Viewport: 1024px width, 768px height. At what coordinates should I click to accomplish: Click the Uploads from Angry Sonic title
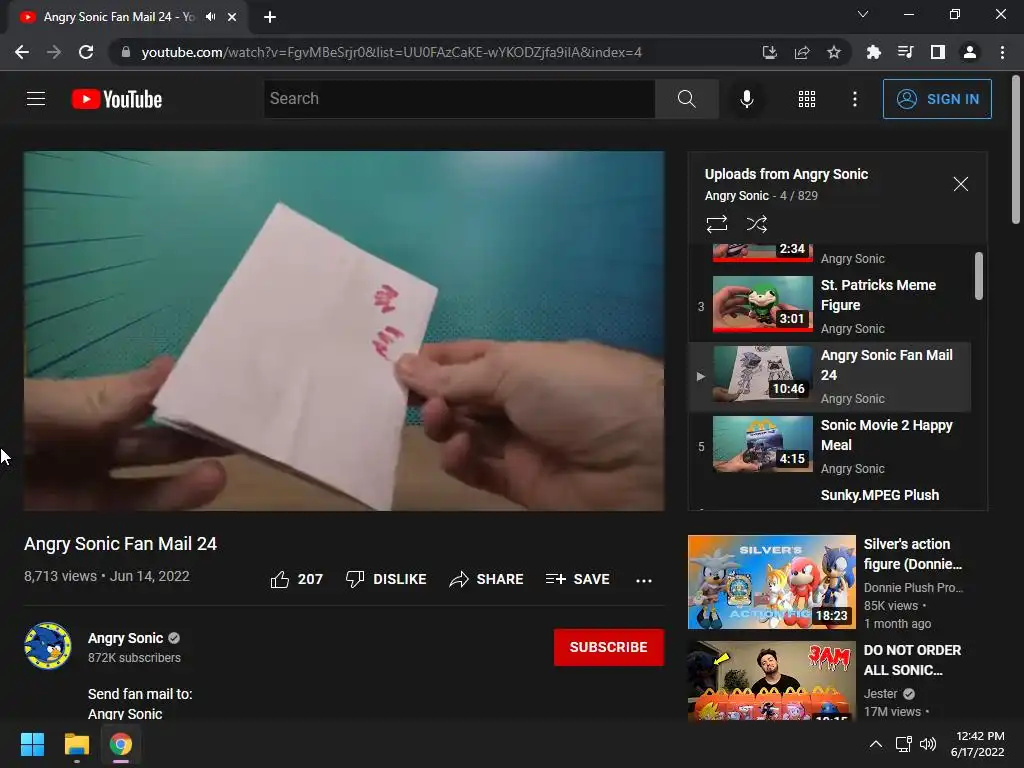tap(786, 174)
